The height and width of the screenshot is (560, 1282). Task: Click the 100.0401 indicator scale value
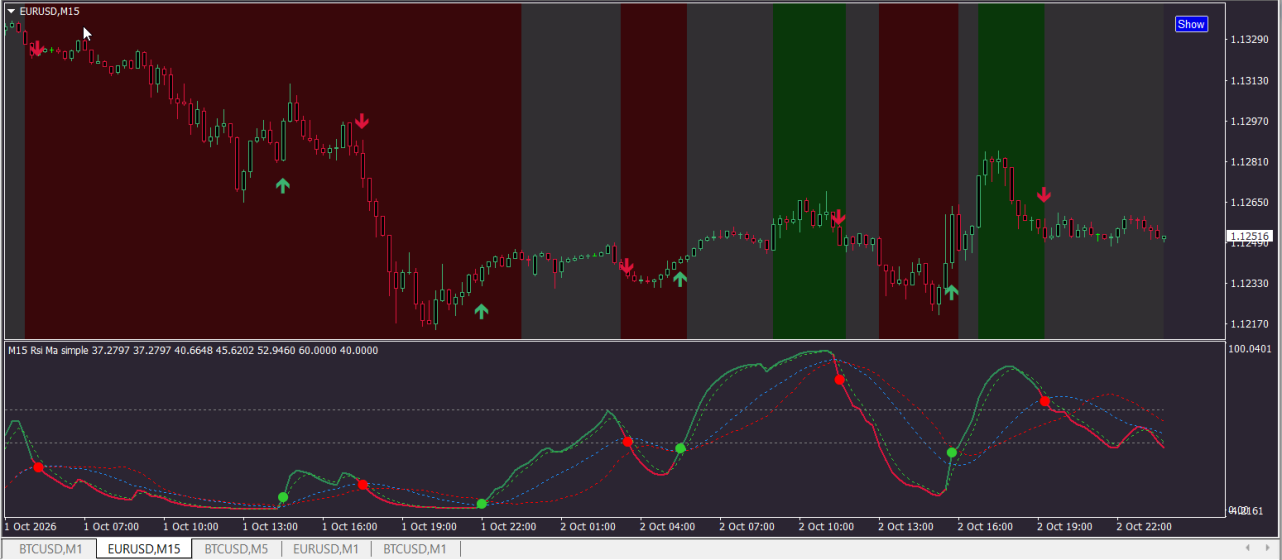(x=1250, y=349)
